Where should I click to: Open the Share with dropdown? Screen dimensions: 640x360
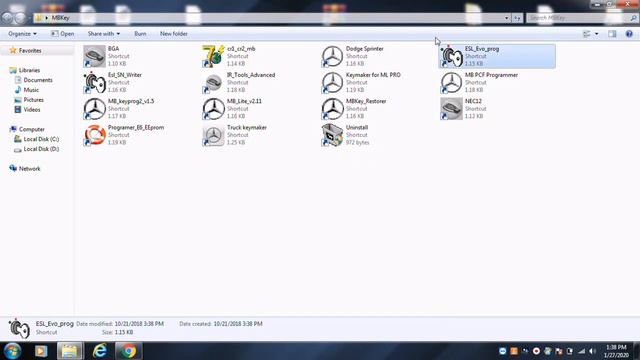click(104, 34)
